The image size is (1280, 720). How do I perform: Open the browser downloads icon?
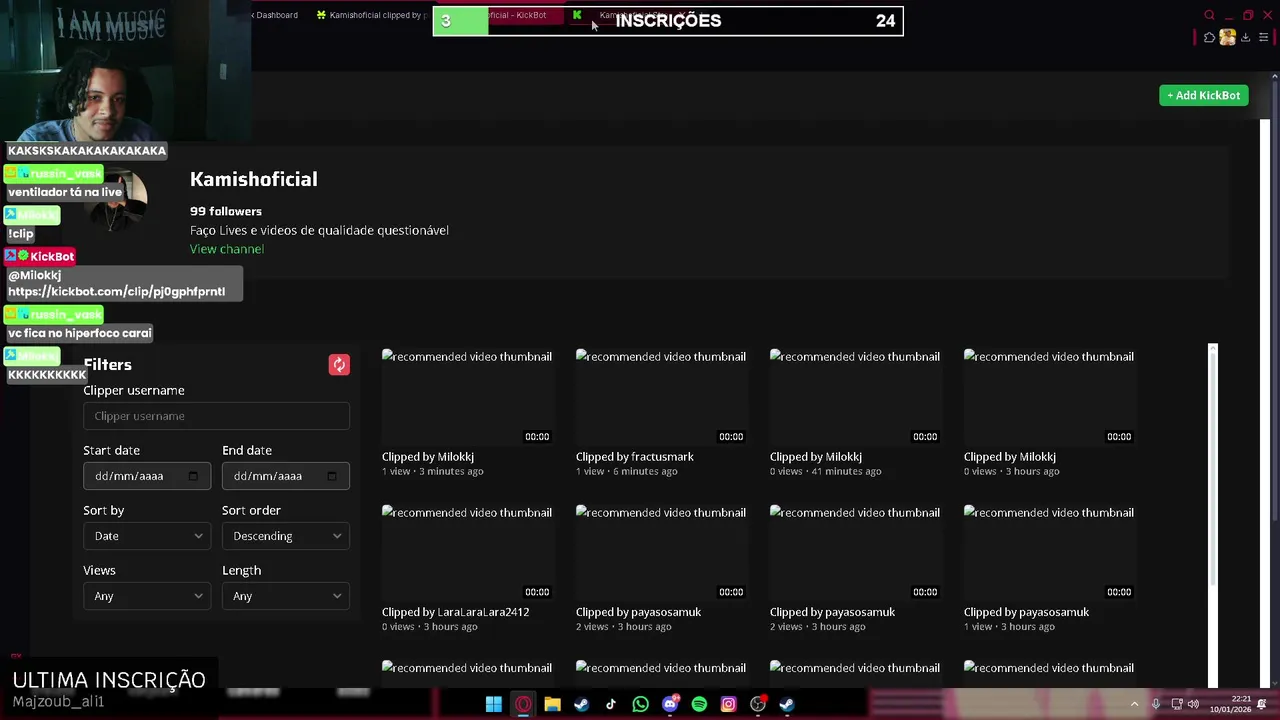tap(1245, 37)
